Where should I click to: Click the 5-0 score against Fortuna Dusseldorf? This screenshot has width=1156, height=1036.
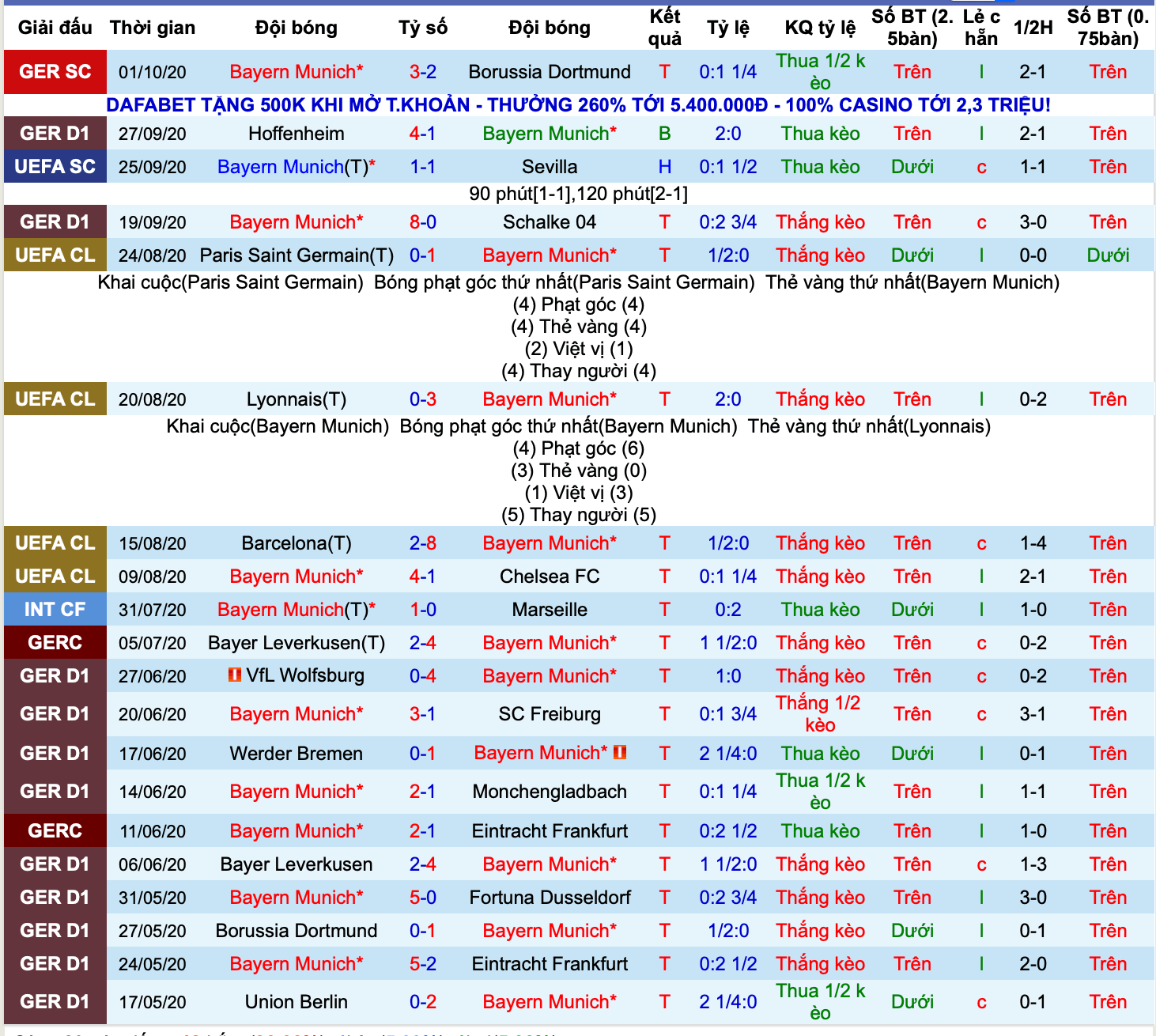pyautogui.click(x=423, y=898)
